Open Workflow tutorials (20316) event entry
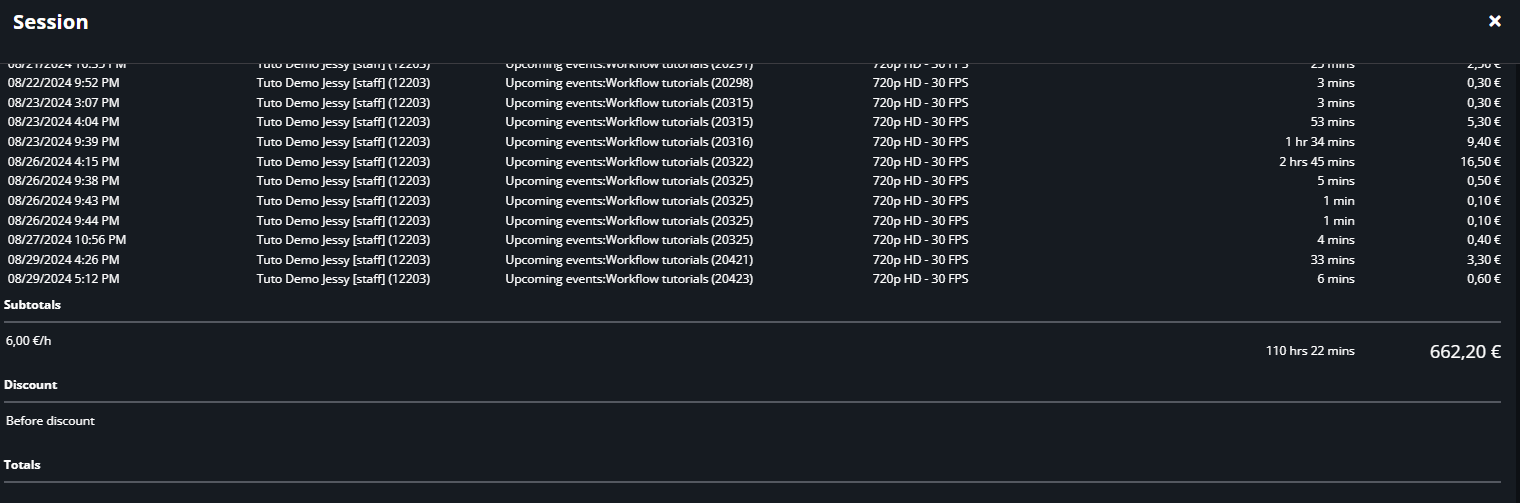The image size is (1520, 503). 629,142
